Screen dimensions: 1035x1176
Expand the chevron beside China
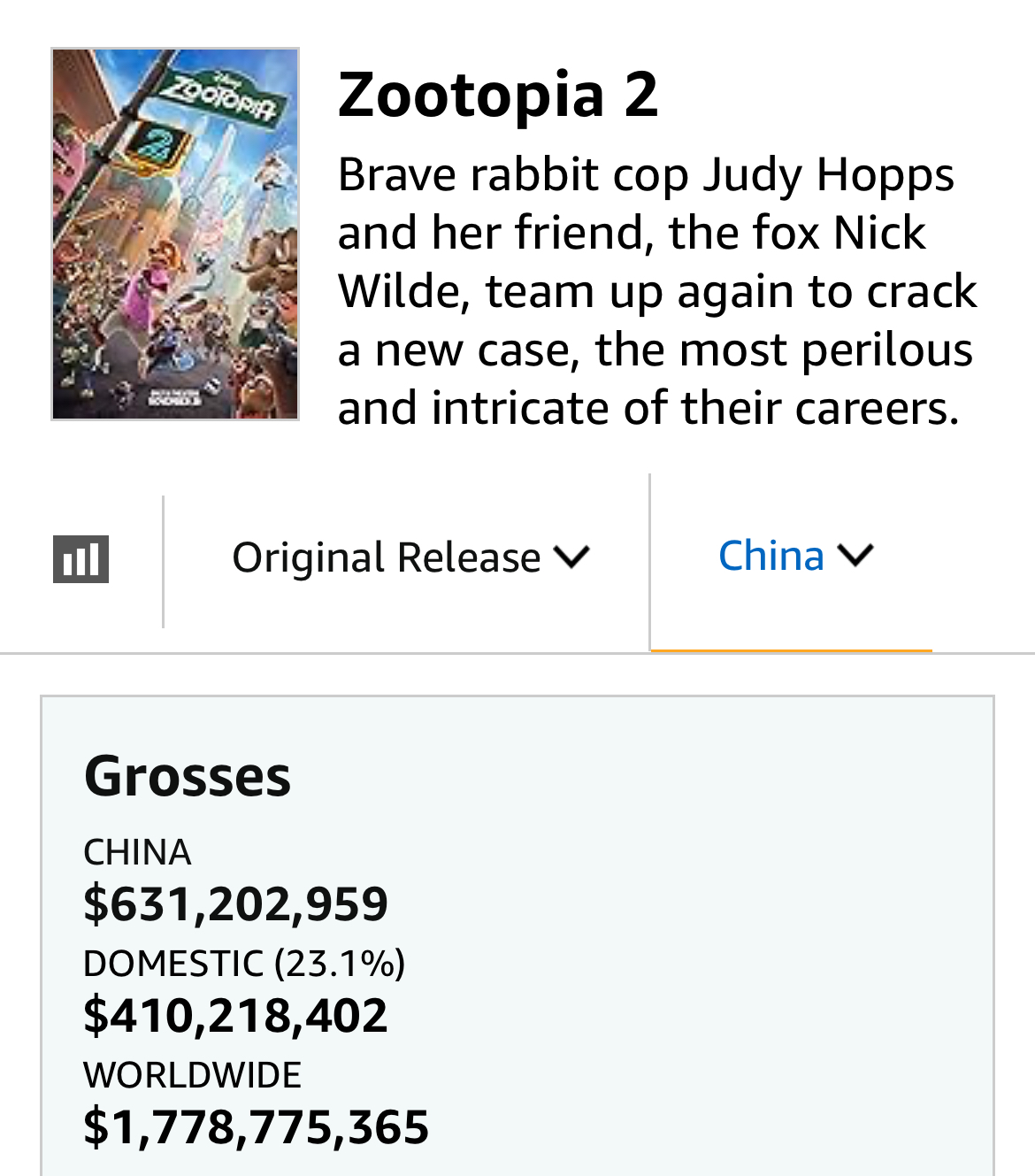coord(855,556)
